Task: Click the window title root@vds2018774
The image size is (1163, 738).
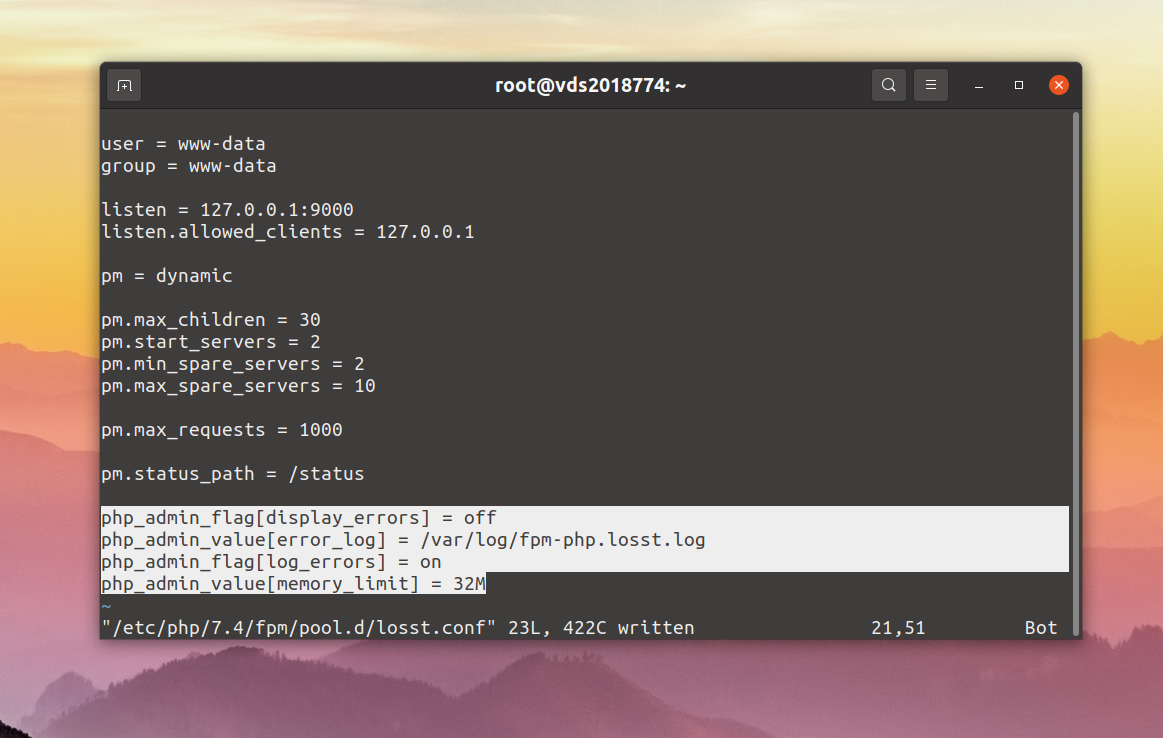Action: point(590,85)
